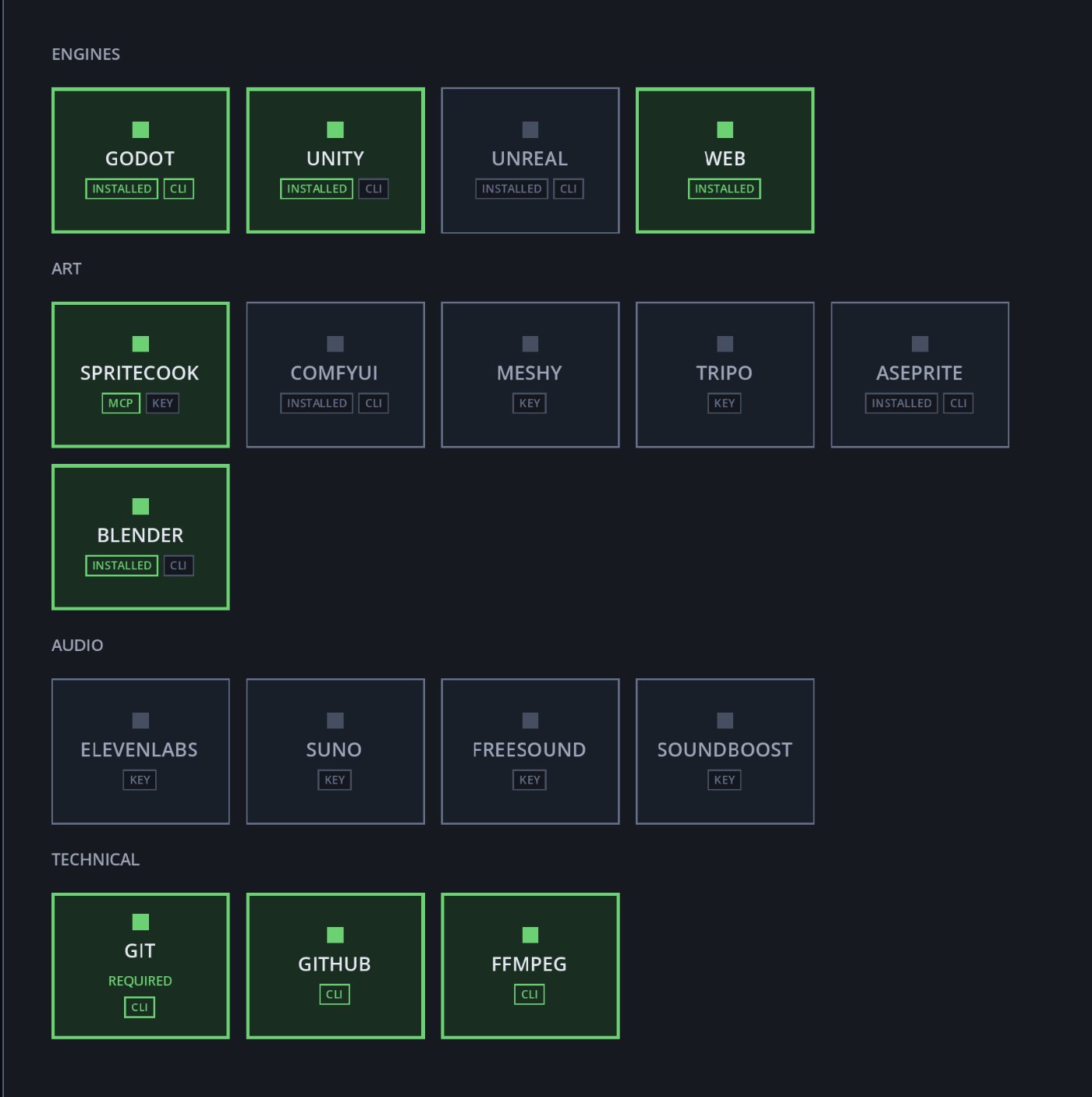Click the CLI badge under FFmpeg
Screen dimensions: 1092x1097
point(530,994)
